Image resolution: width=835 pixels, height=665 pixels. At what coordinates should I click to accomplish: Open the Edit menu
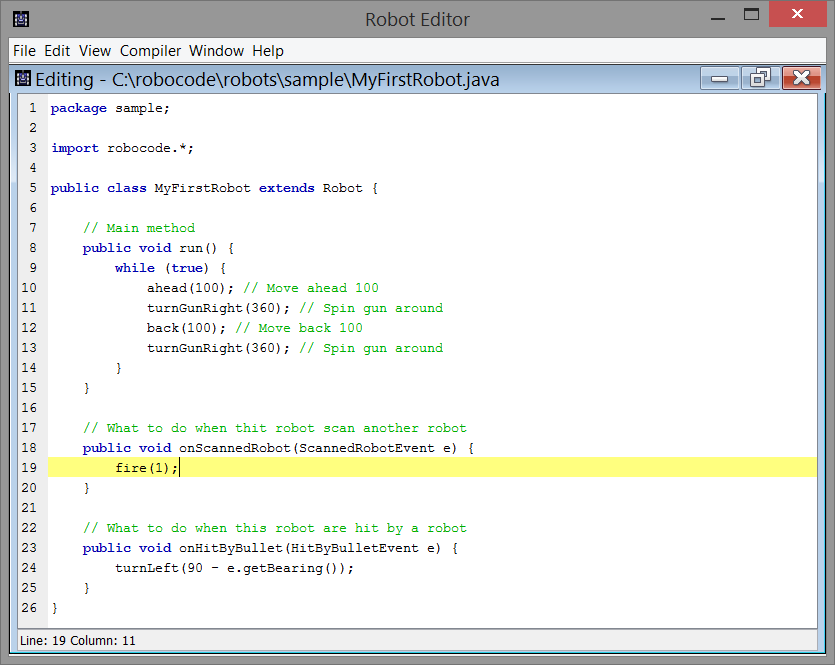click(x=57, y=51)
